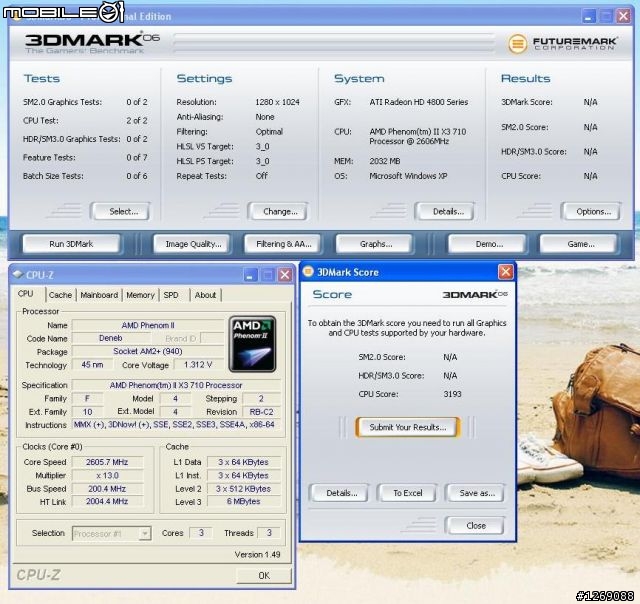Click Select... under Tests
Screen dimensions: 640x604
point(120,211)
